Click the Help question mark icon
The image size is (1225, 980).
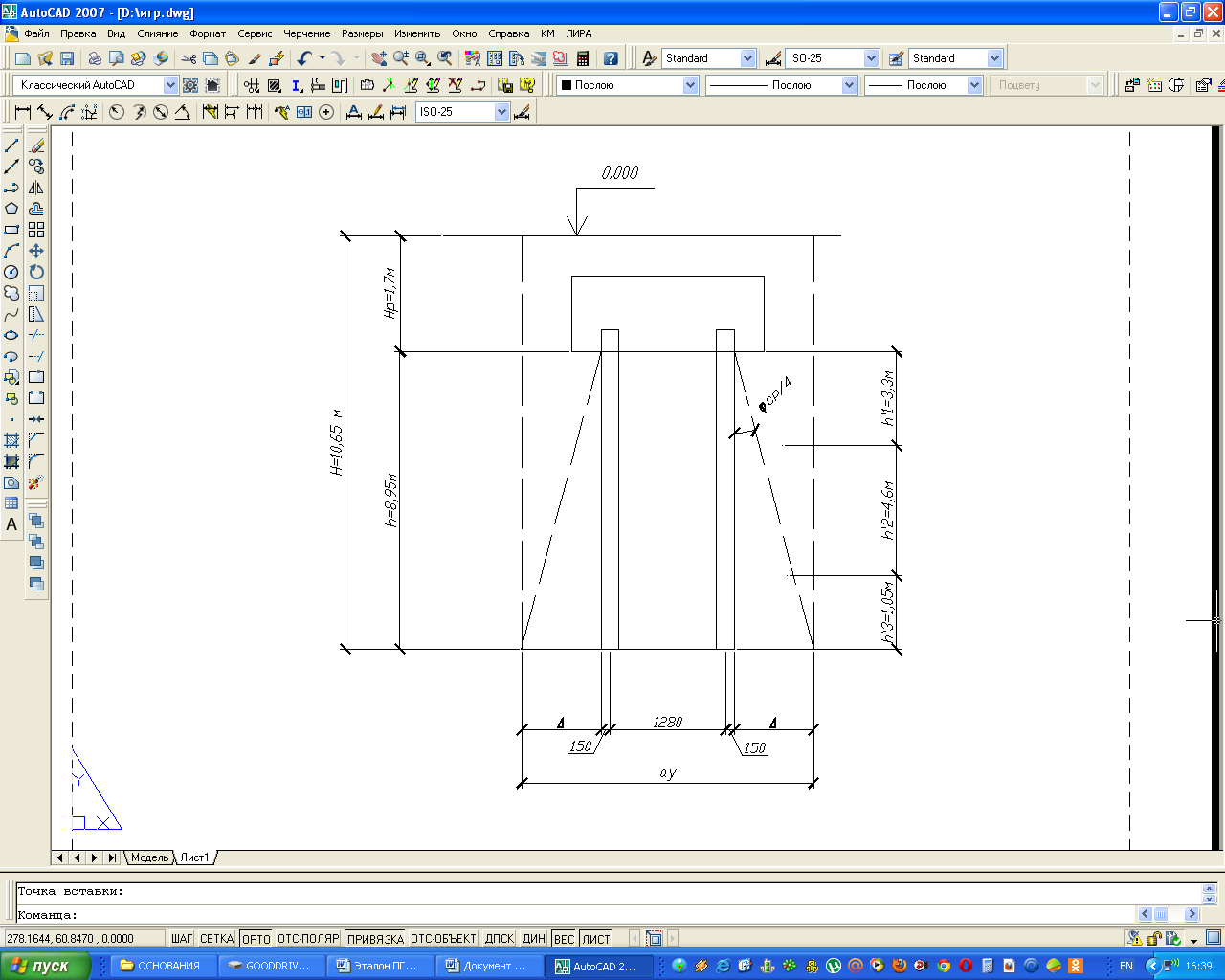611,58
